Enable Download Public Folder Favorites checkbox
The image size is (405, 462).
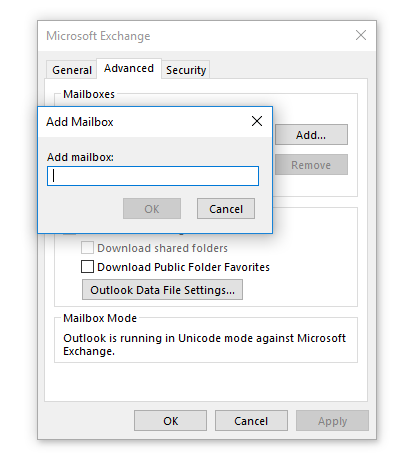87,267
